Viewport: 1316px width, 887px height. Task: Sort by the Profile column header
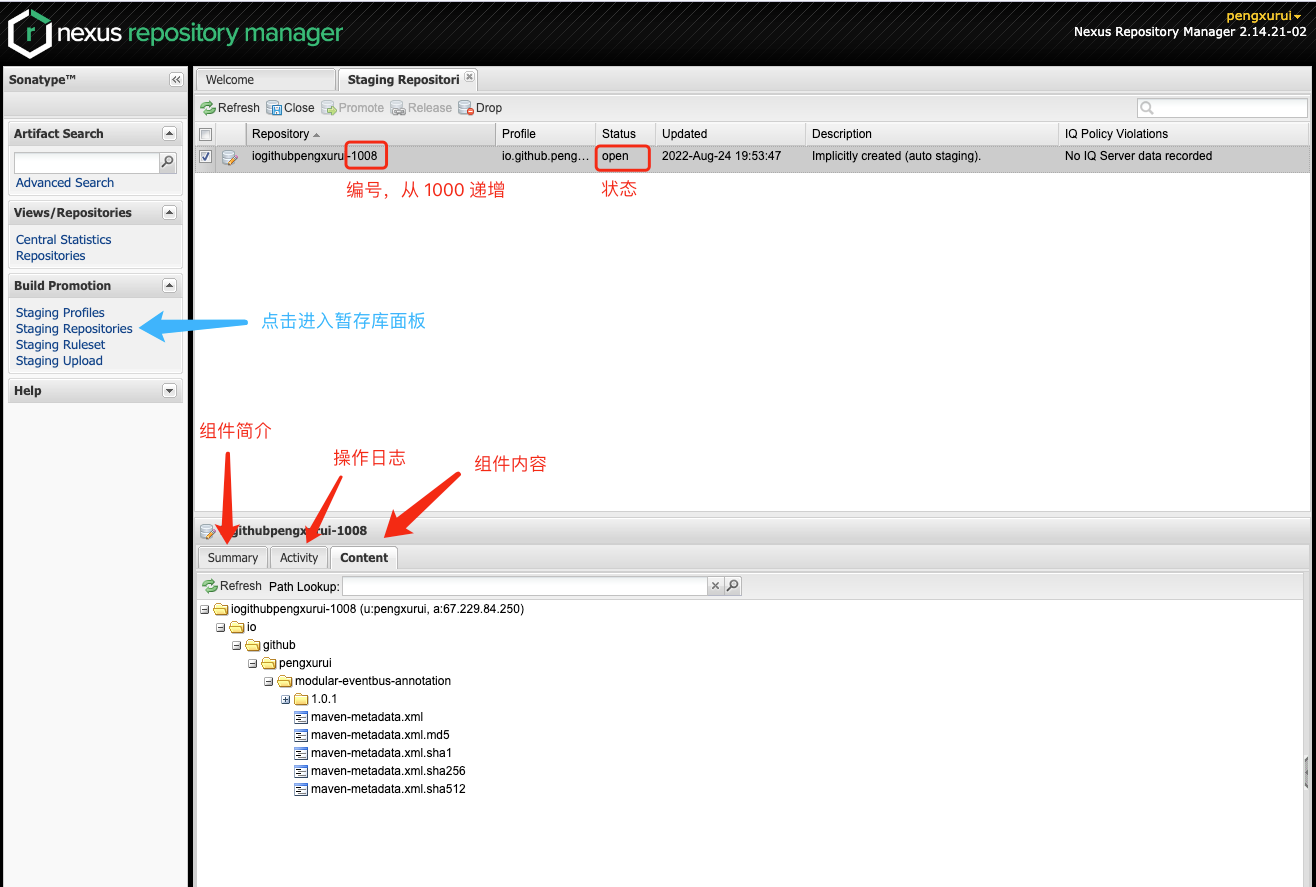(x=545, y=134)
